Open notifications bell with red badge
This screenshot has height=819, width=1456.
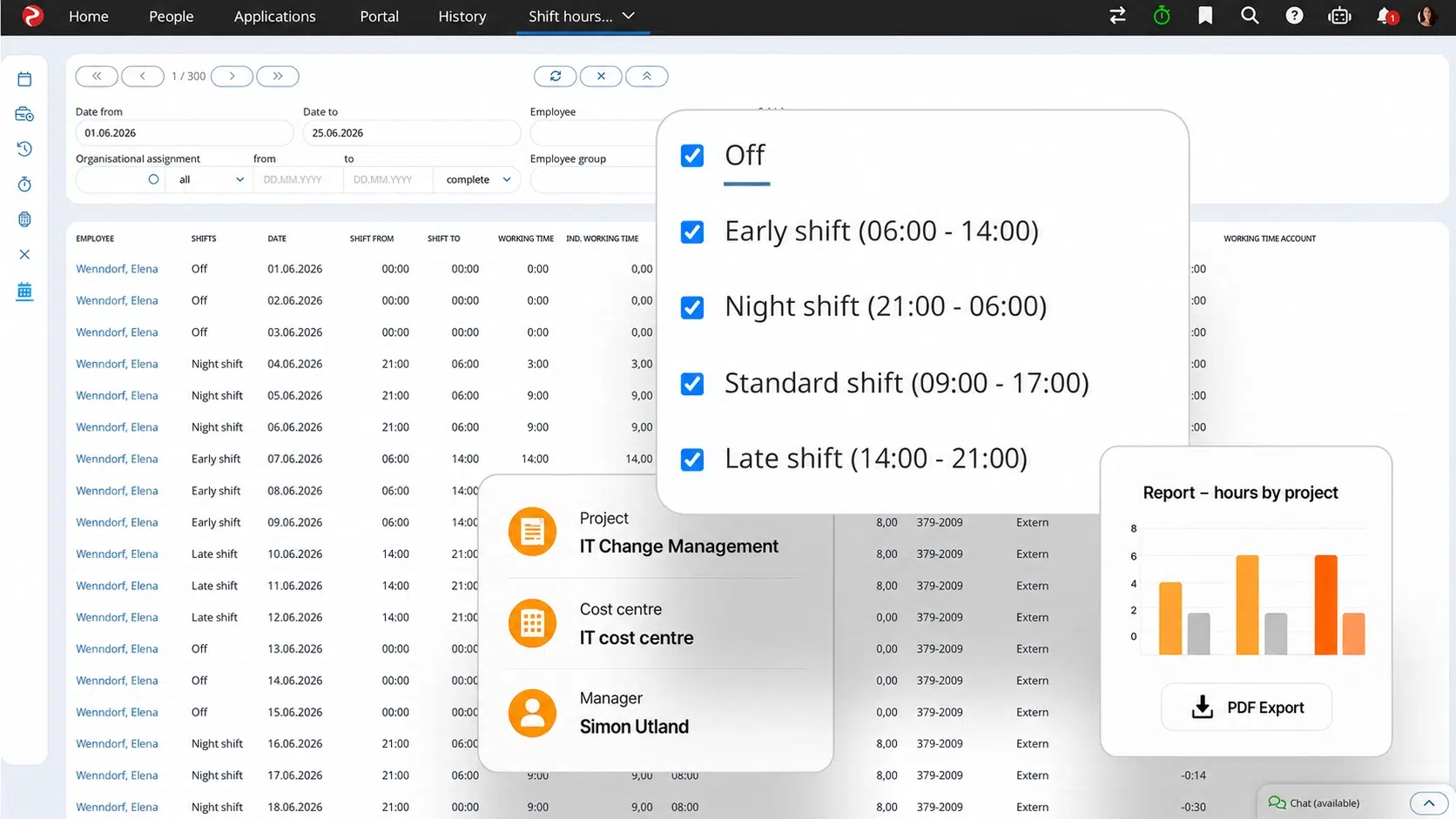coord(1386,16)
